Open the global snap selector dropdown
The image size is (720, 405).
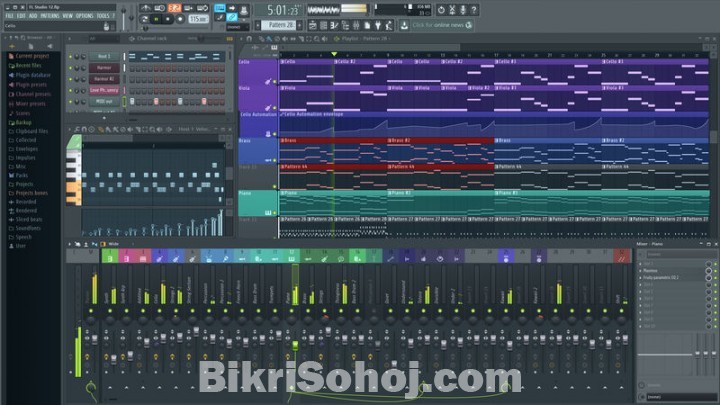[x=238, y=27]
